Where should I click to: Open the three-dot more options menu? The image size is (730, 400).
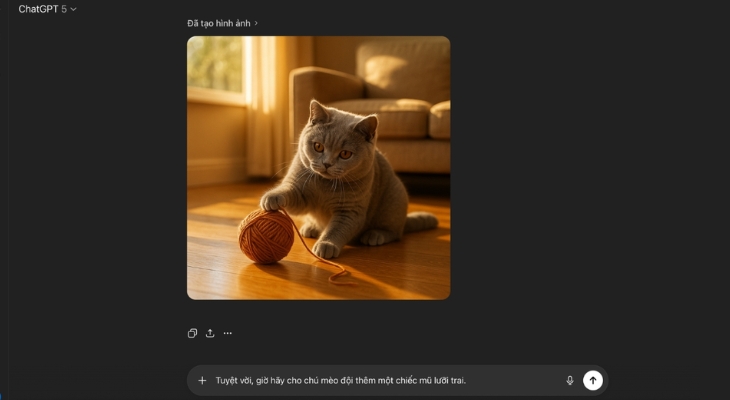tap(228, 333)
